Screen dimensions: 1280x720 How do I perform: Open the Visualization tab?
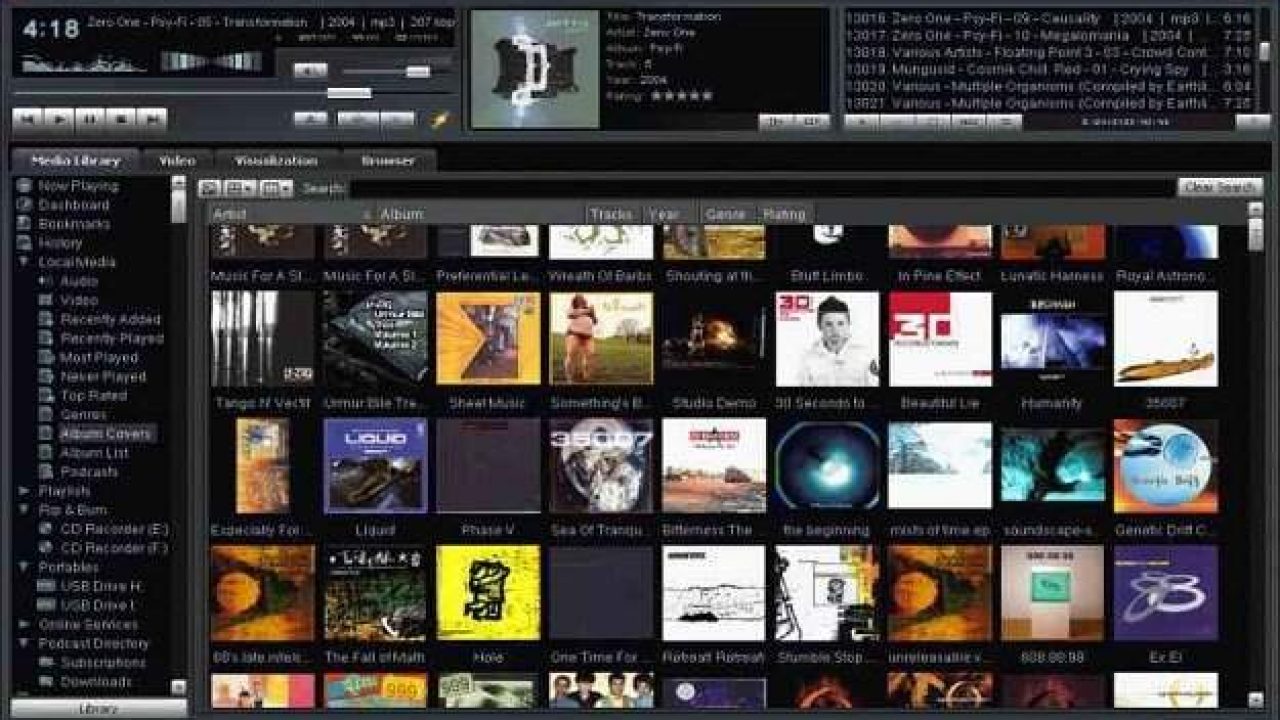click(x=276, y=161)
